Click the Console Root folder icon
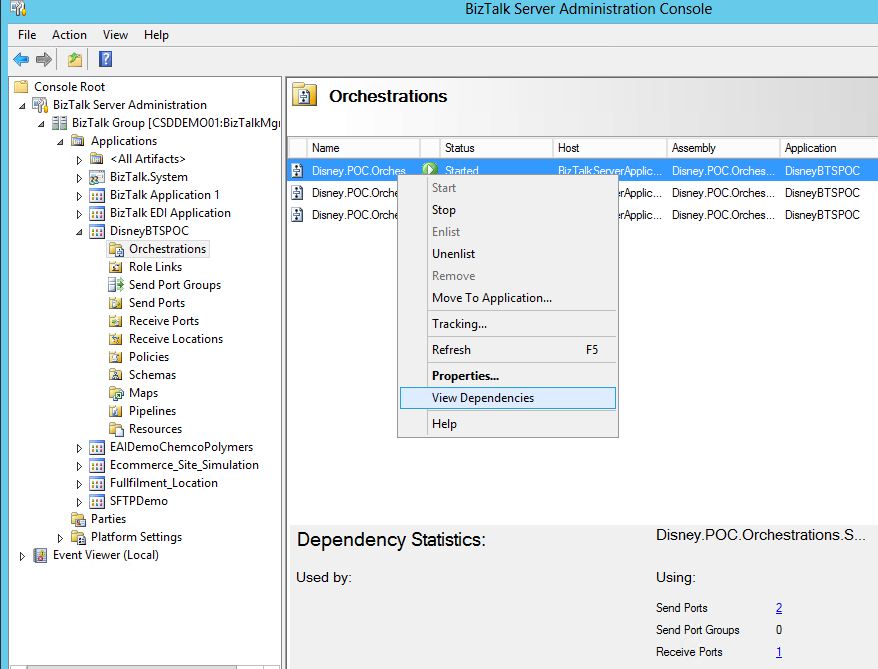 tap(21, 86)
